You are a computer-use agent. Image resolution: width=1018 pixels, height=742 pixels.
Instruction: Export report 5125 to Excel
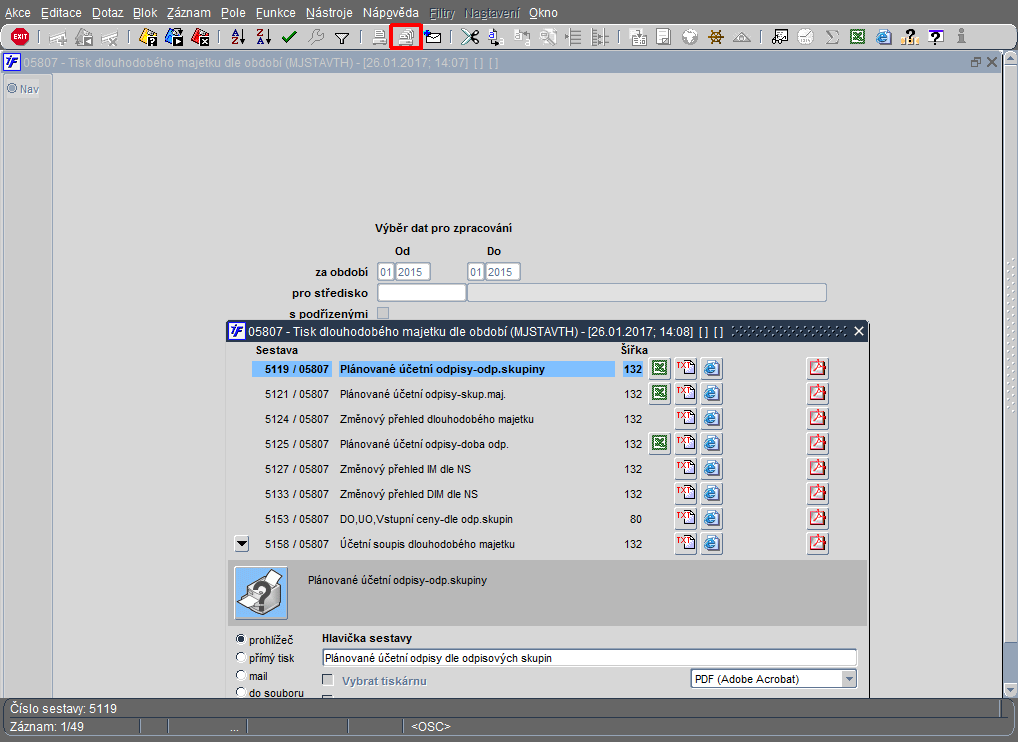click(x=660, y=443)
